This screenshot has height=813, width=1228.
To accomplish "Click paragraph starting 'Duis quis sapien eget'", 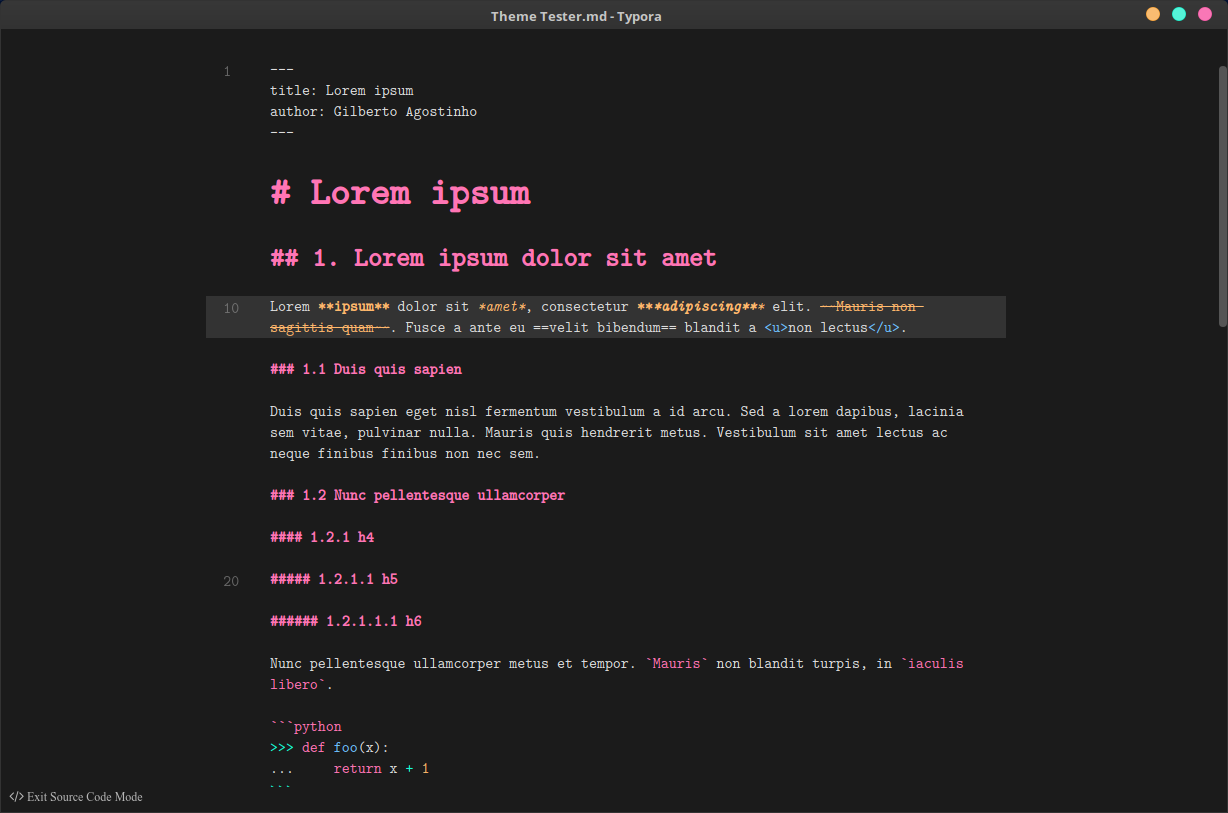I will point(617,432).
